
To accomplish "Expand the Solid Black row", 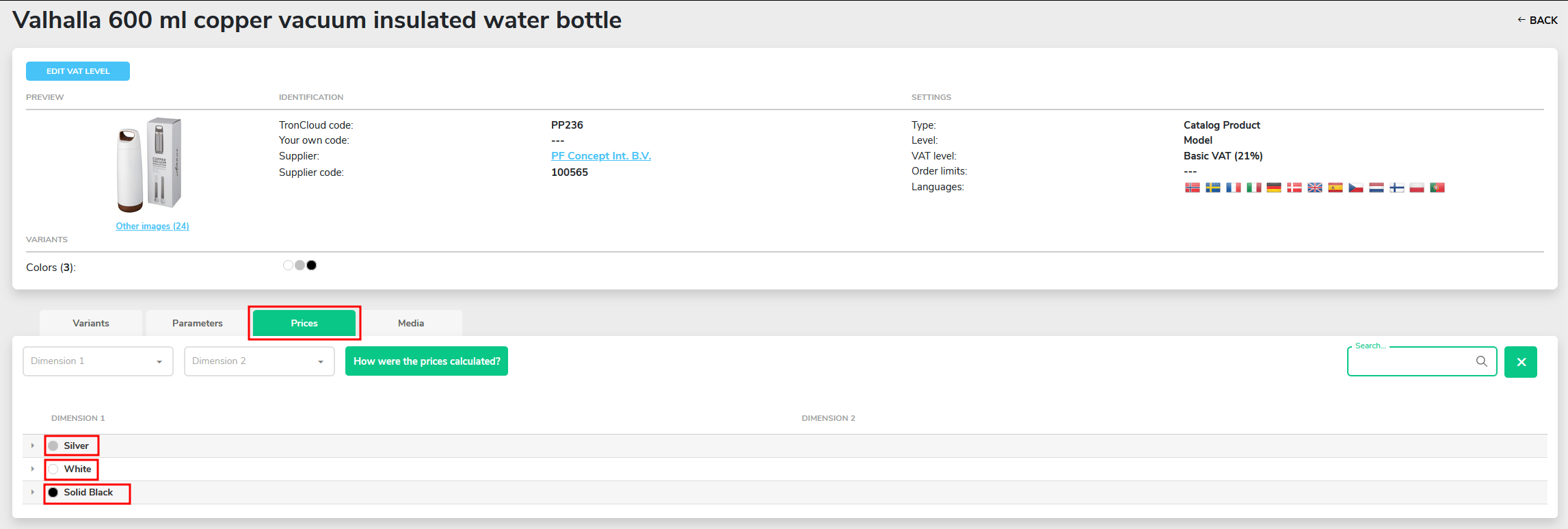I will [32, 492].
